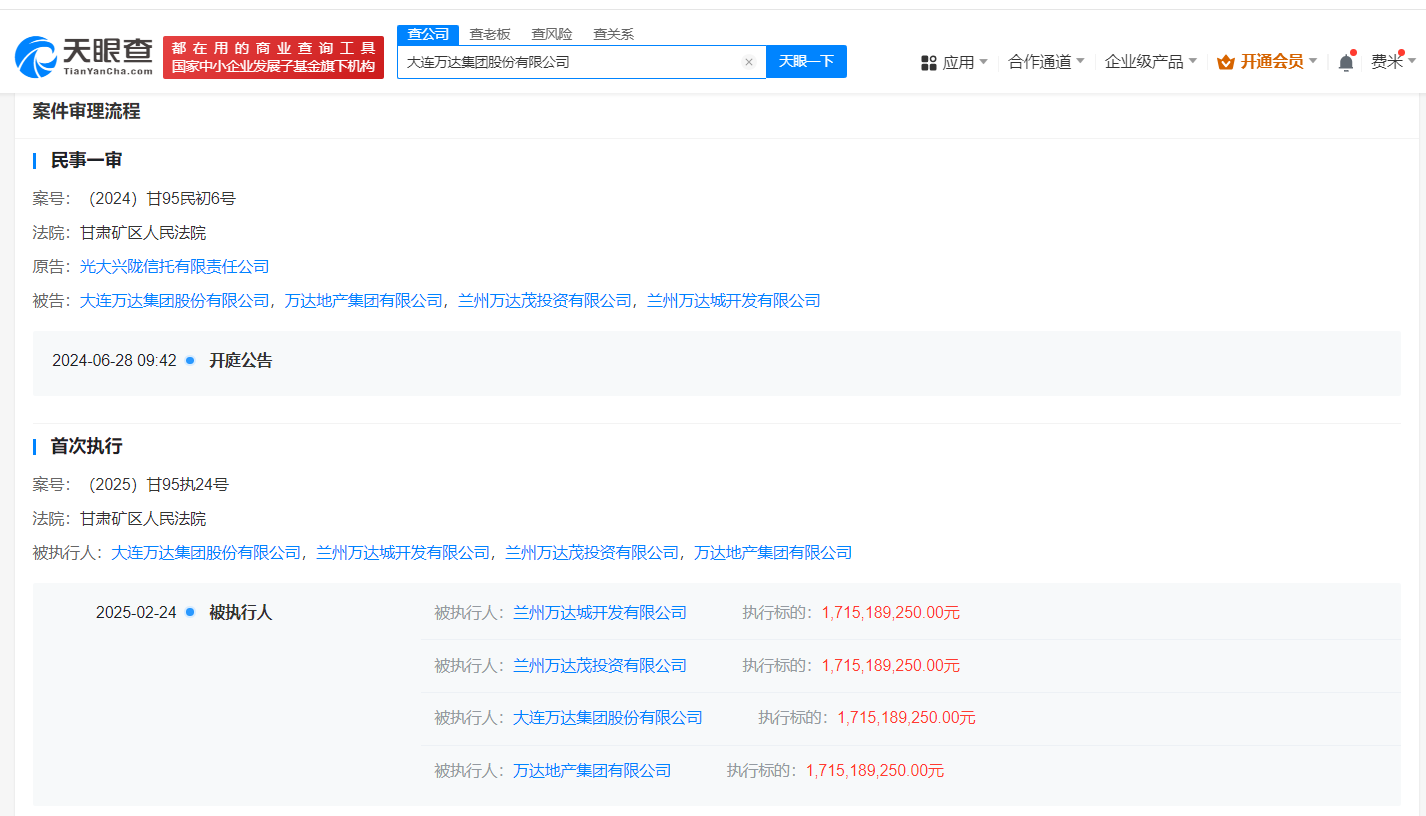
Task: Click execution amount in 兰州万达城开发 row
Action: [891, 613]
